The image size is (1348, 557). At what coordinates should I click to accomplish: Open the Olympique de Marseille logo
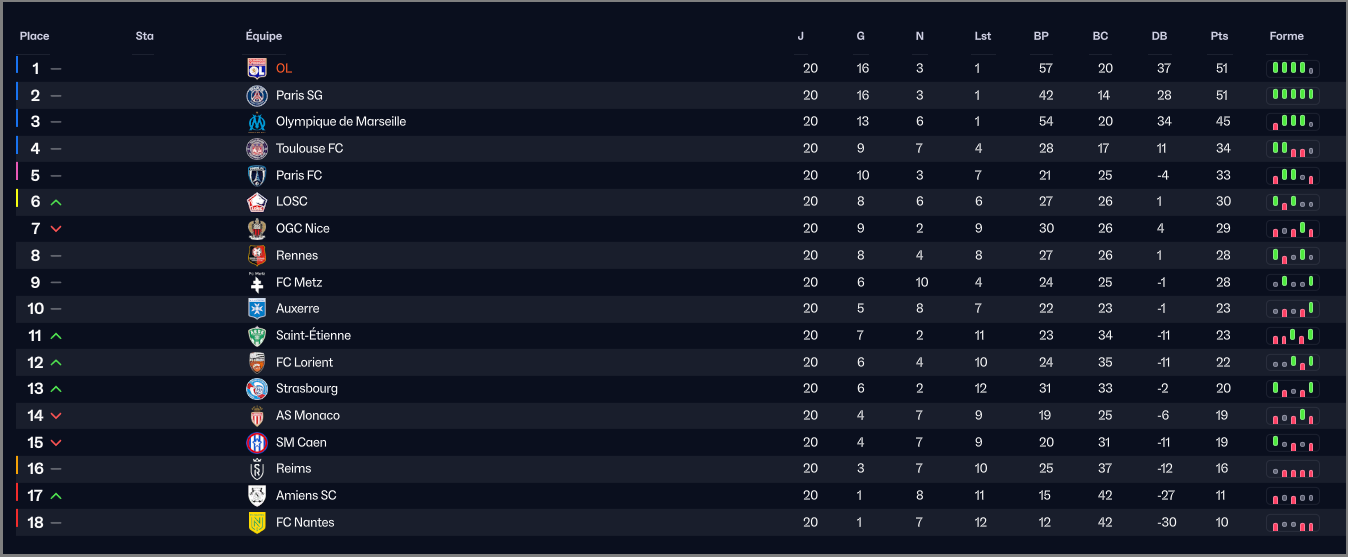point(257,122)
